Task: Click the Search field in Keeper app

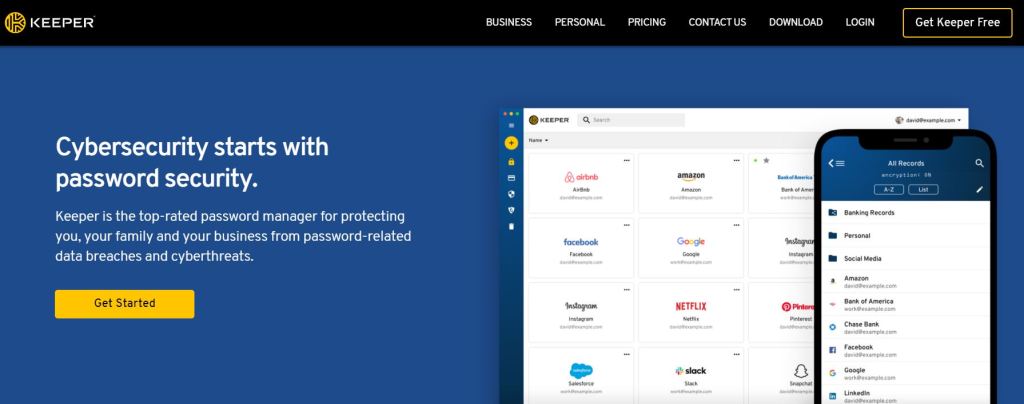Action: coord(636,120)
